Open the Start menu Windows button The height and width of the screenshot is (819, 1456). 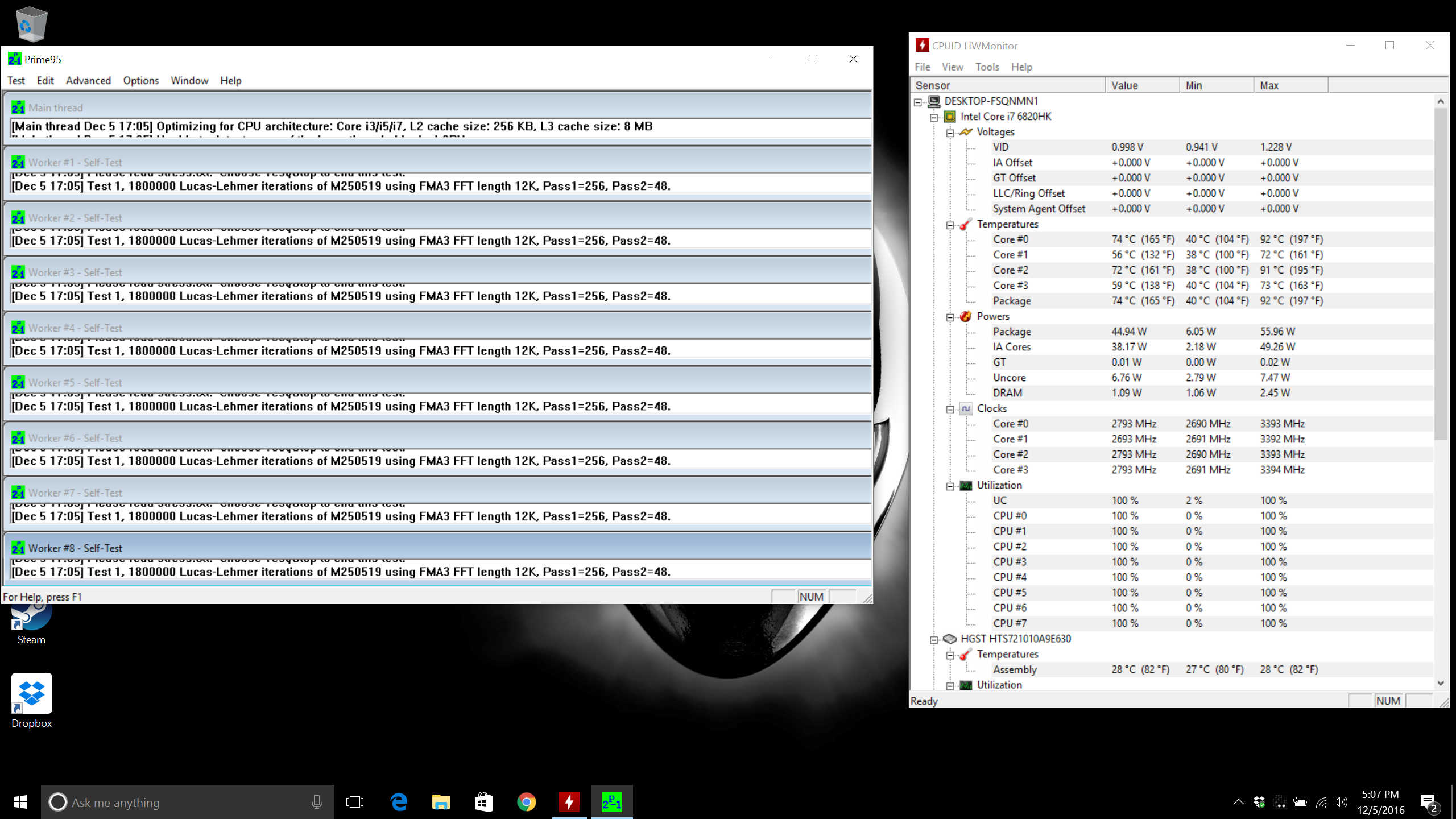(20, 802)
